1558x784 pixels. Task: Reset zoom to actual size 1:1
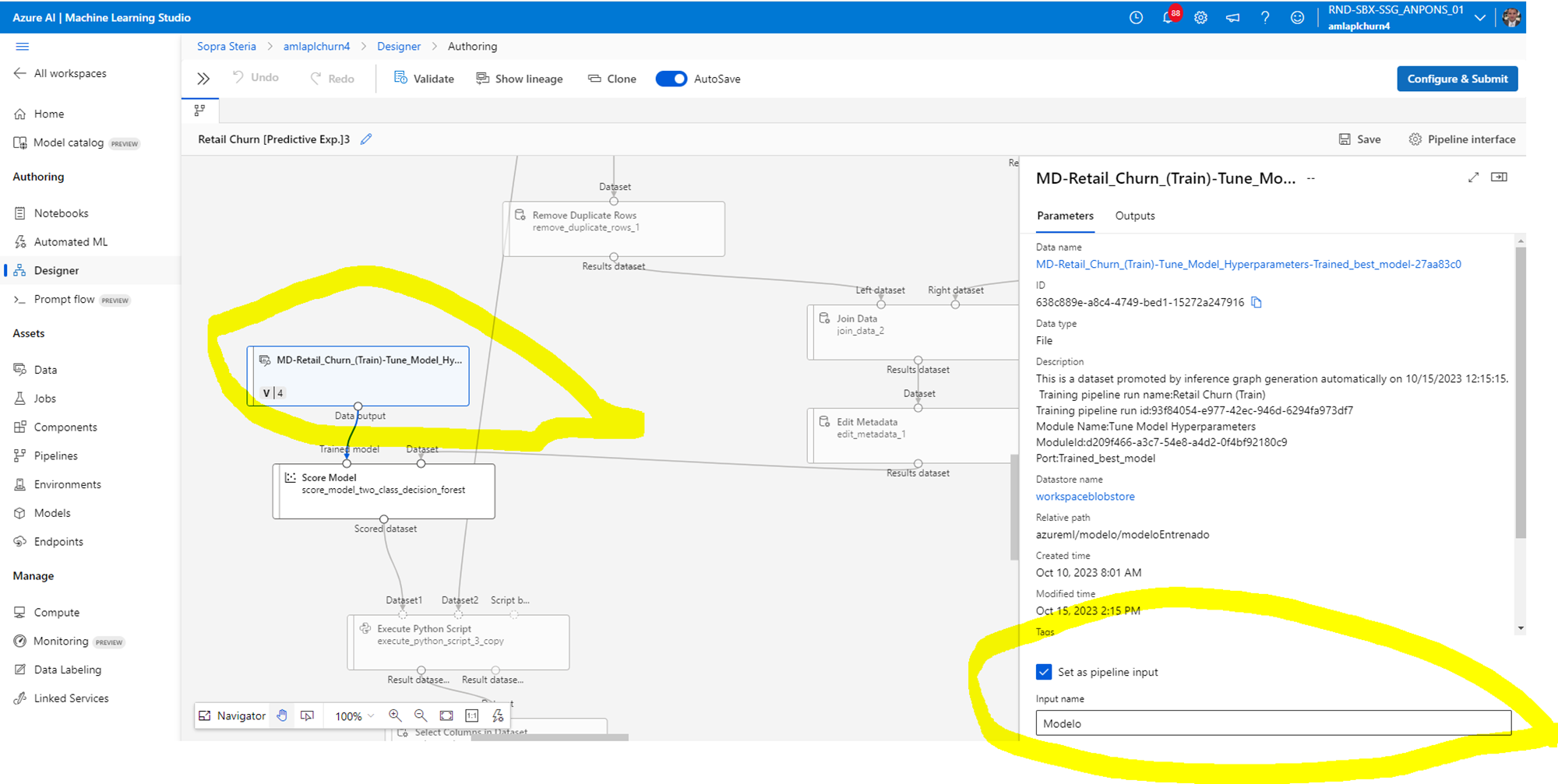tap(472, 715)
